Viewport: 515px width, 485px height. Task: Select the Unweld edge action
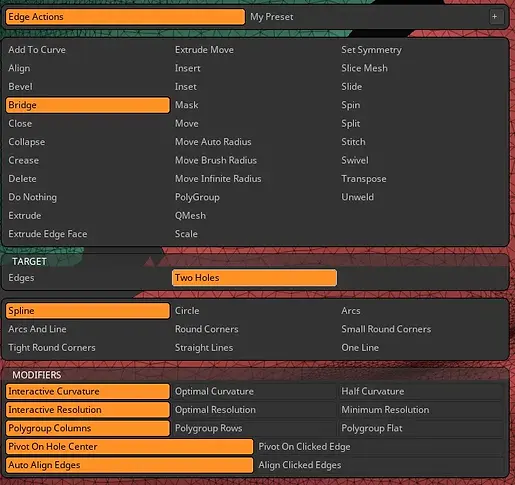pyautogui.click(x=357, y=197)
